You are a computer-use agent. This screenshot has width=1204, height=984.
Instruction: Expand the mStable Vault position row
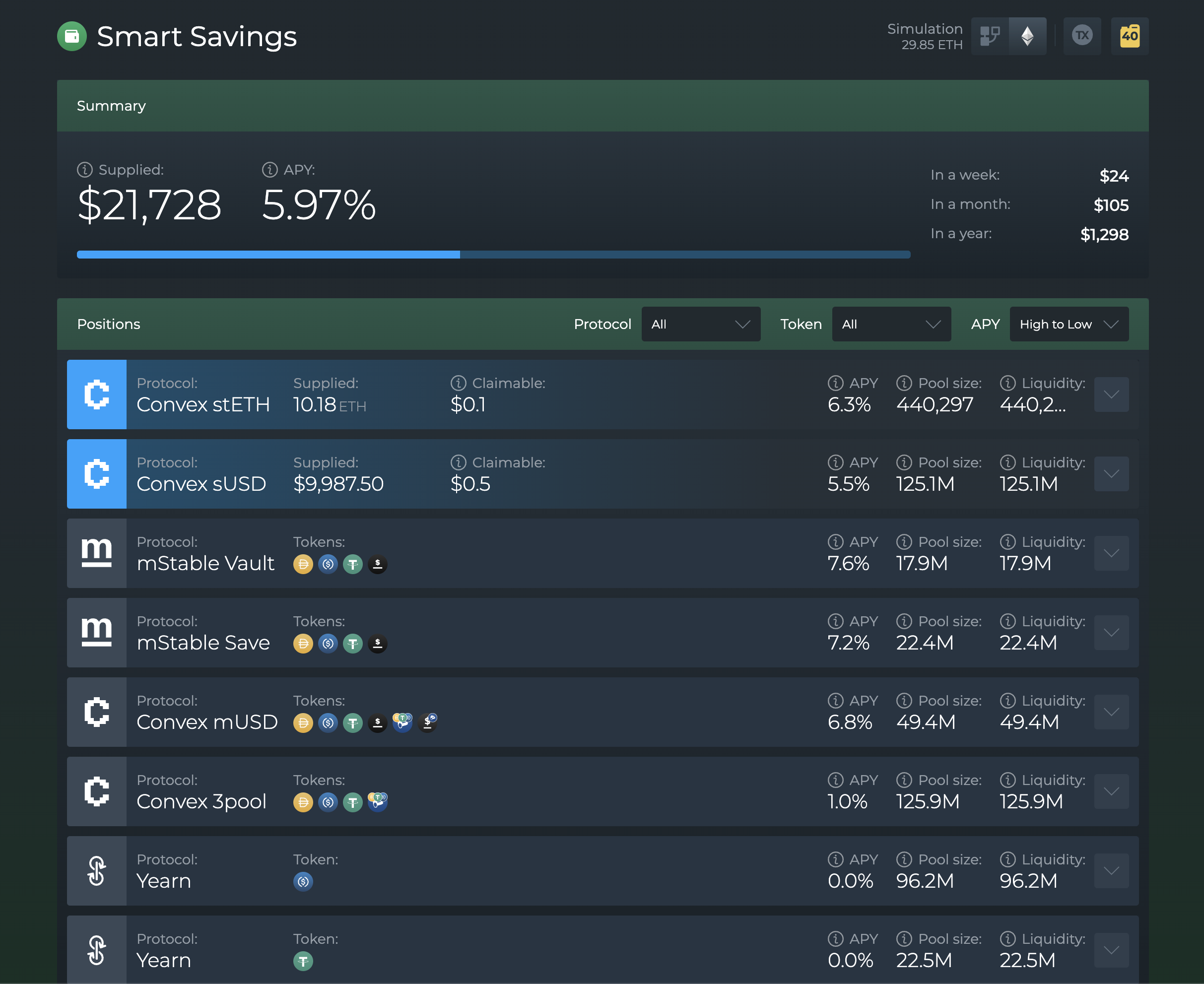1111,553
